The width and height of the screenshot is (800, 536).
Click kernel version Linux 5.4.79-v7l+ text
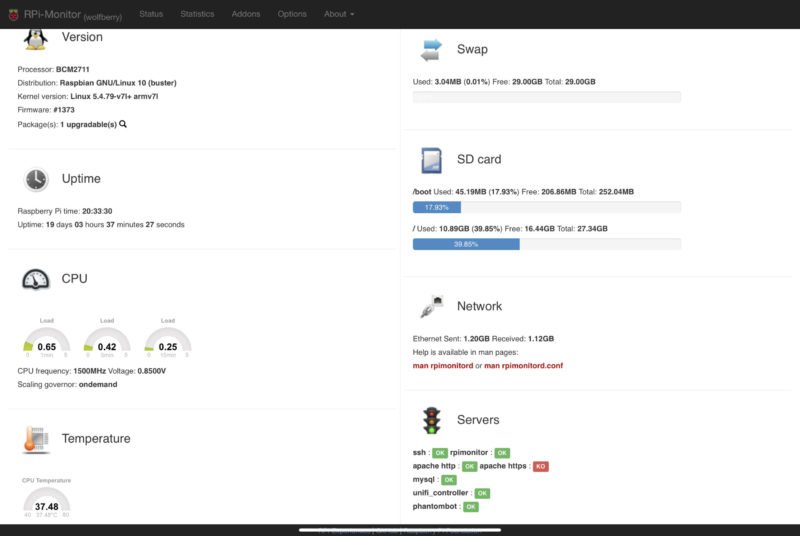114,96
